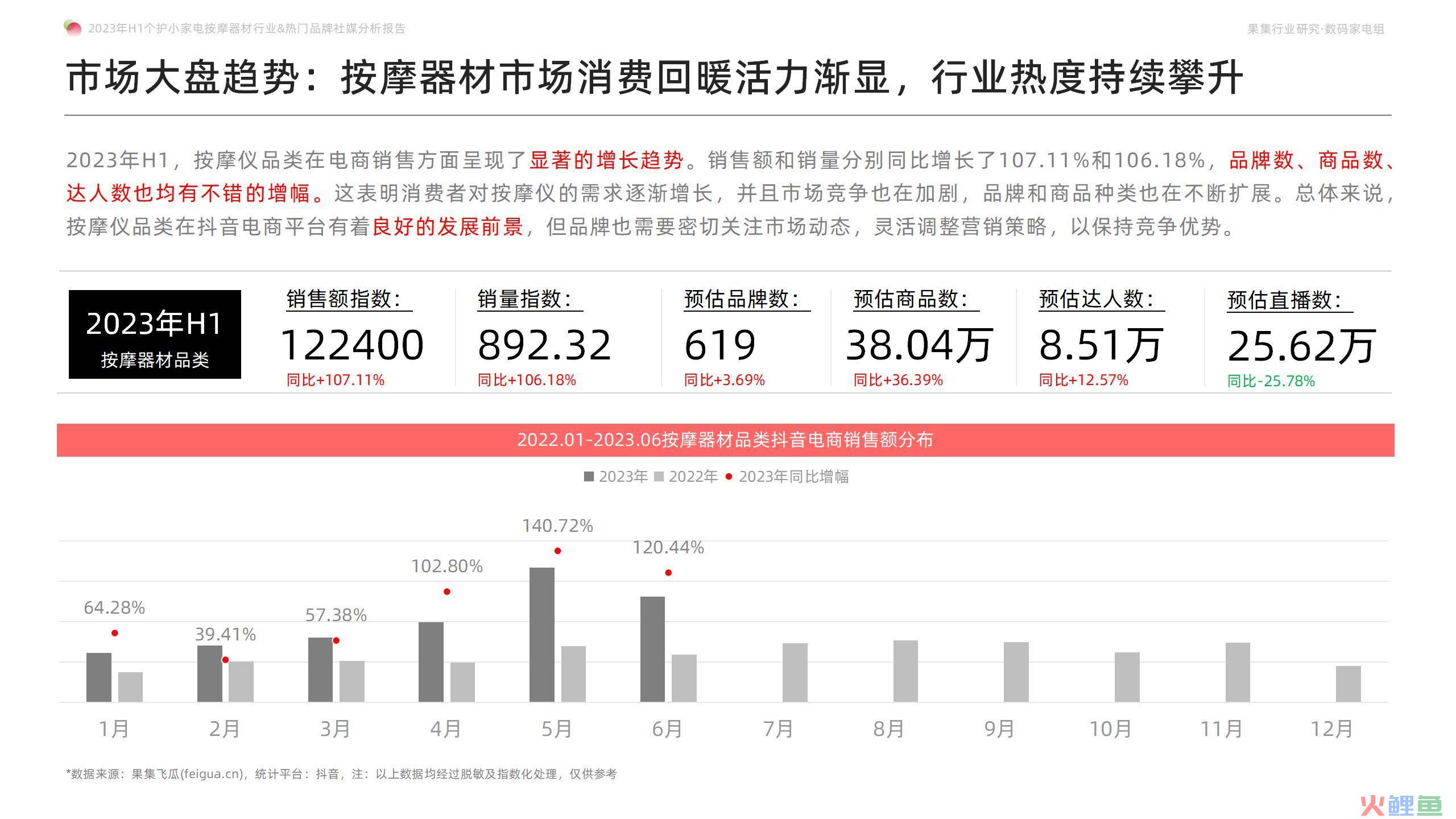Click the dark gray 2023年 legend square
The height and width of the screenshot is (819, 1456).
tap(589, 477)
